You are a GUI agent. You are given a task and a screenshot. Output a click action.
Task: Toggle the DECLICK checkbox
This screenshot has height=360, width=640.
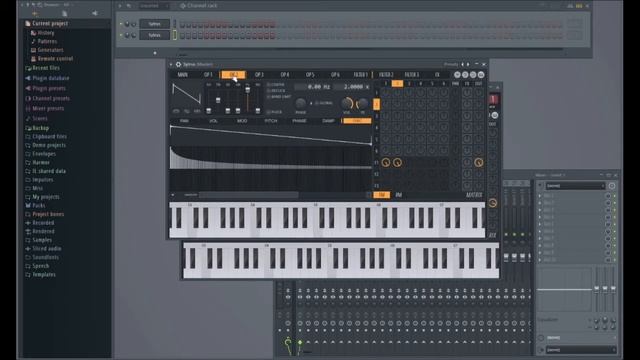pos(269,91)
